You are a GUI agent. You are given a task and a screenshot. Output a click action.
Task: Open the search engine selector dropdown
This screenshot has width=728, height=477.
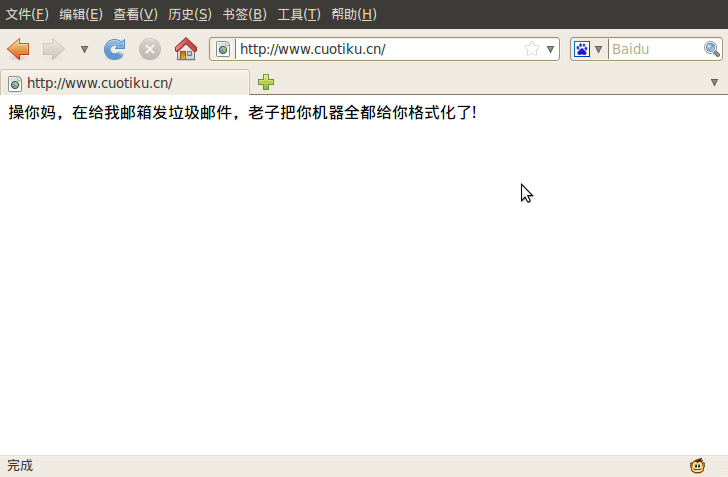(598, 49)
